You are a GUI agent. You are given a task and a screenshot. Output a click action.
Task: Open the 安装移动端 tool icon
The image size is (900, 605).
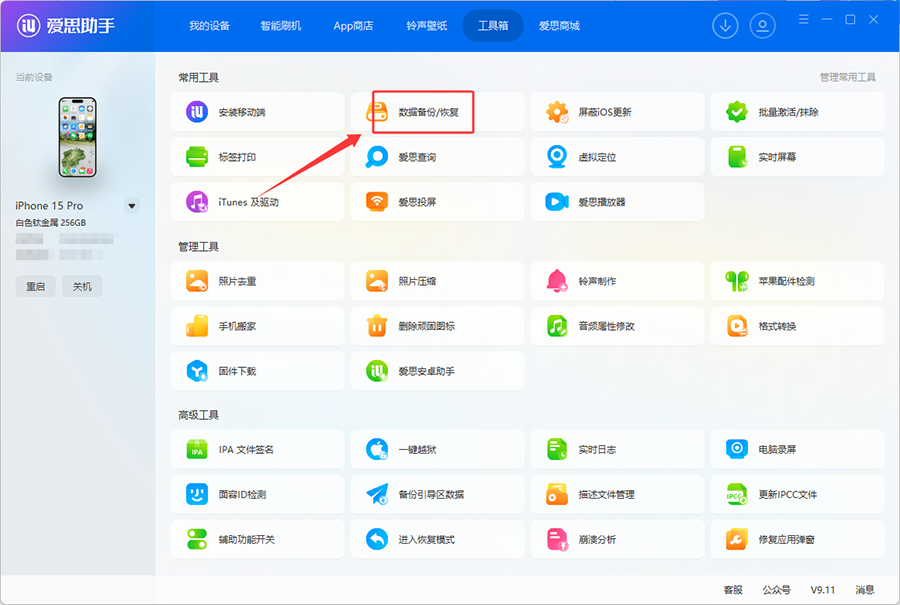197,112
